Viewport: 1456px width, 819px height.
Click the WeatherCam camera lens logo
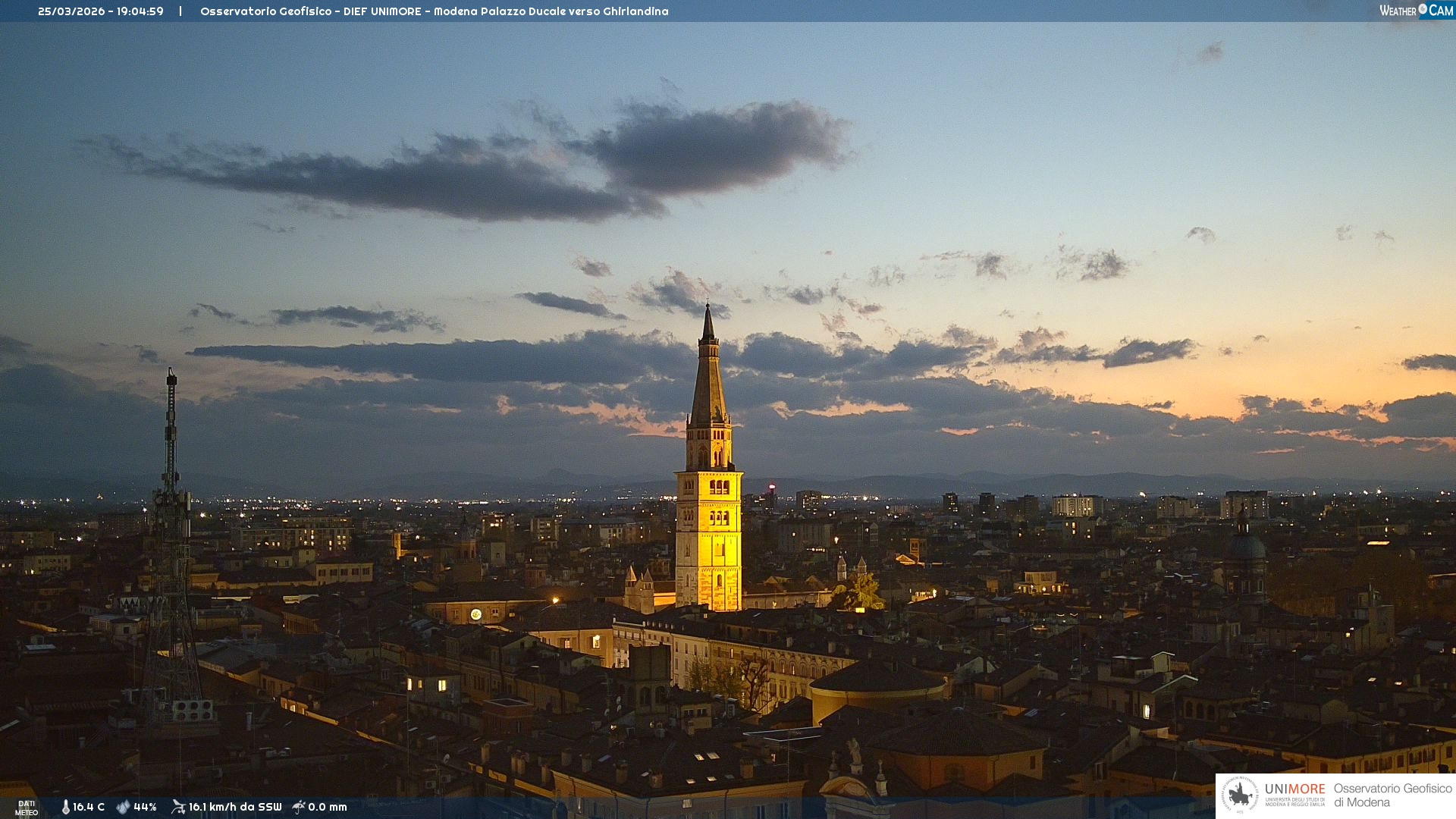pyautogui.click(x=1423, y=9)
